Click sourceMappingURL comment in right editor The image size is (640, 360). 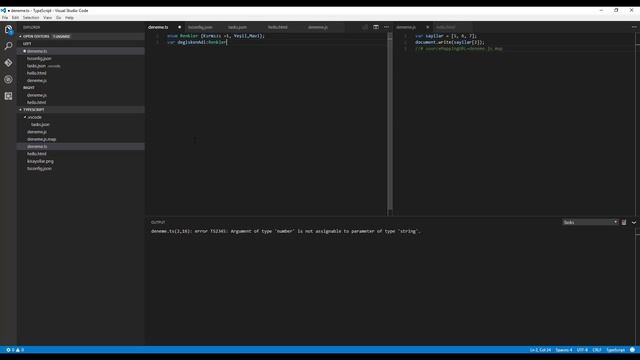(x=459, y=49)
